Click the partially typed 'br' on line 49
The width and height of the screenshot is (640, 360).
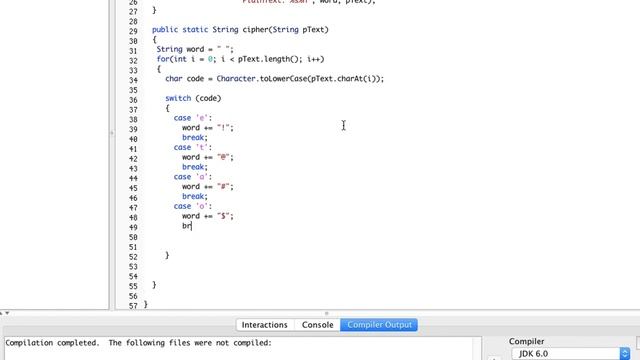click(x=187, y=226)
